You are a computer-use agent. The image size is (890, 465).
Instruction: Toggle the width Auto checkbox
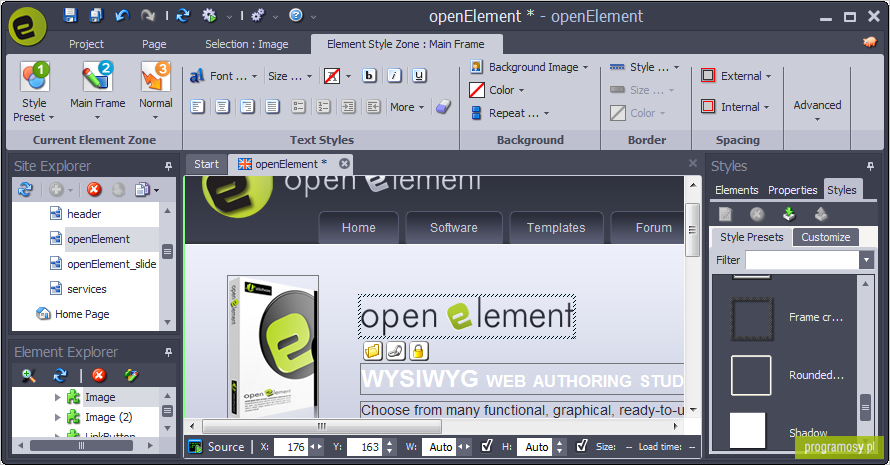(x=486, y=446)
